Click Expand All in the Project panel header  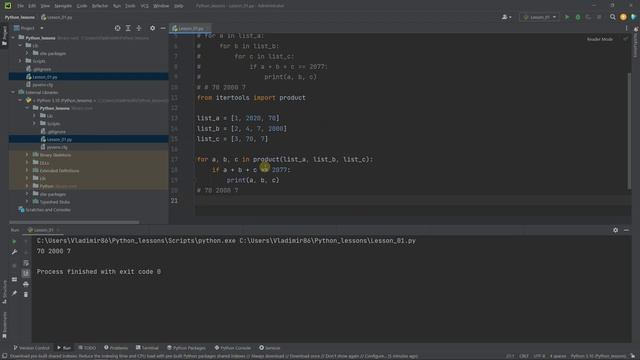(128, 28)
